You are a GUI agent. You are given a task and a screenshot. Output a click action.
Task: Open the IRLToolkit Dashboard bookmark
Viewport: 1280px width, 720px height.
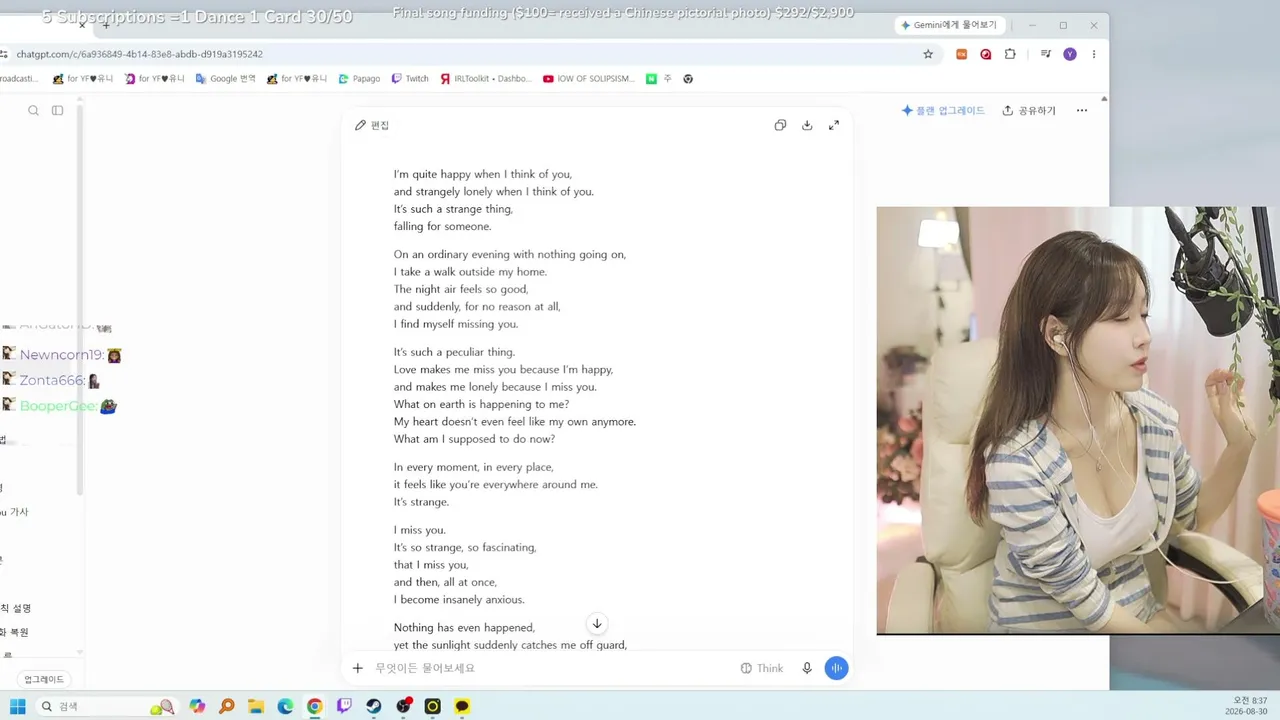pos(486,79)
